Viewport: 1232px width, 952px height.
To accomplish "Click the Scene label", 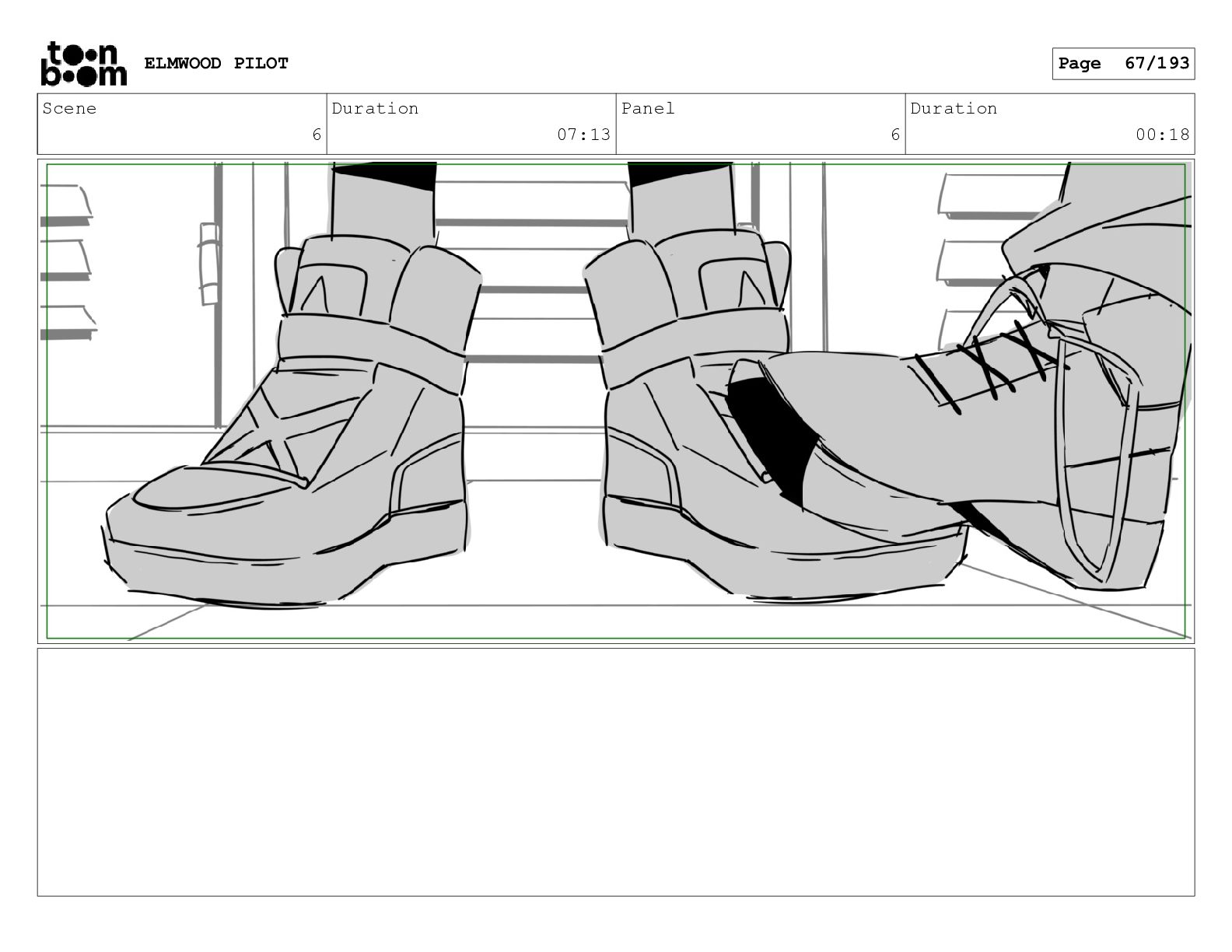I will click(69, 109).
